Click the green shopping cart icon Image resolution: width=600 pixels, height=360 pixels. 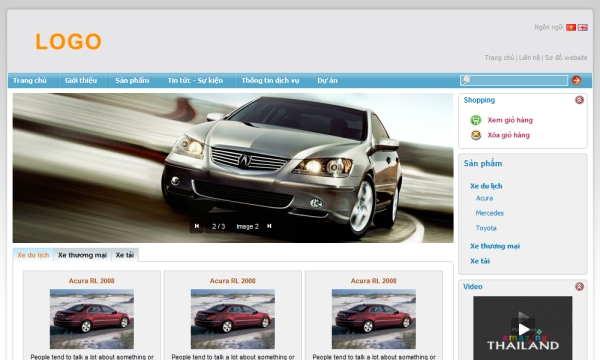click(x=476, y=120)
